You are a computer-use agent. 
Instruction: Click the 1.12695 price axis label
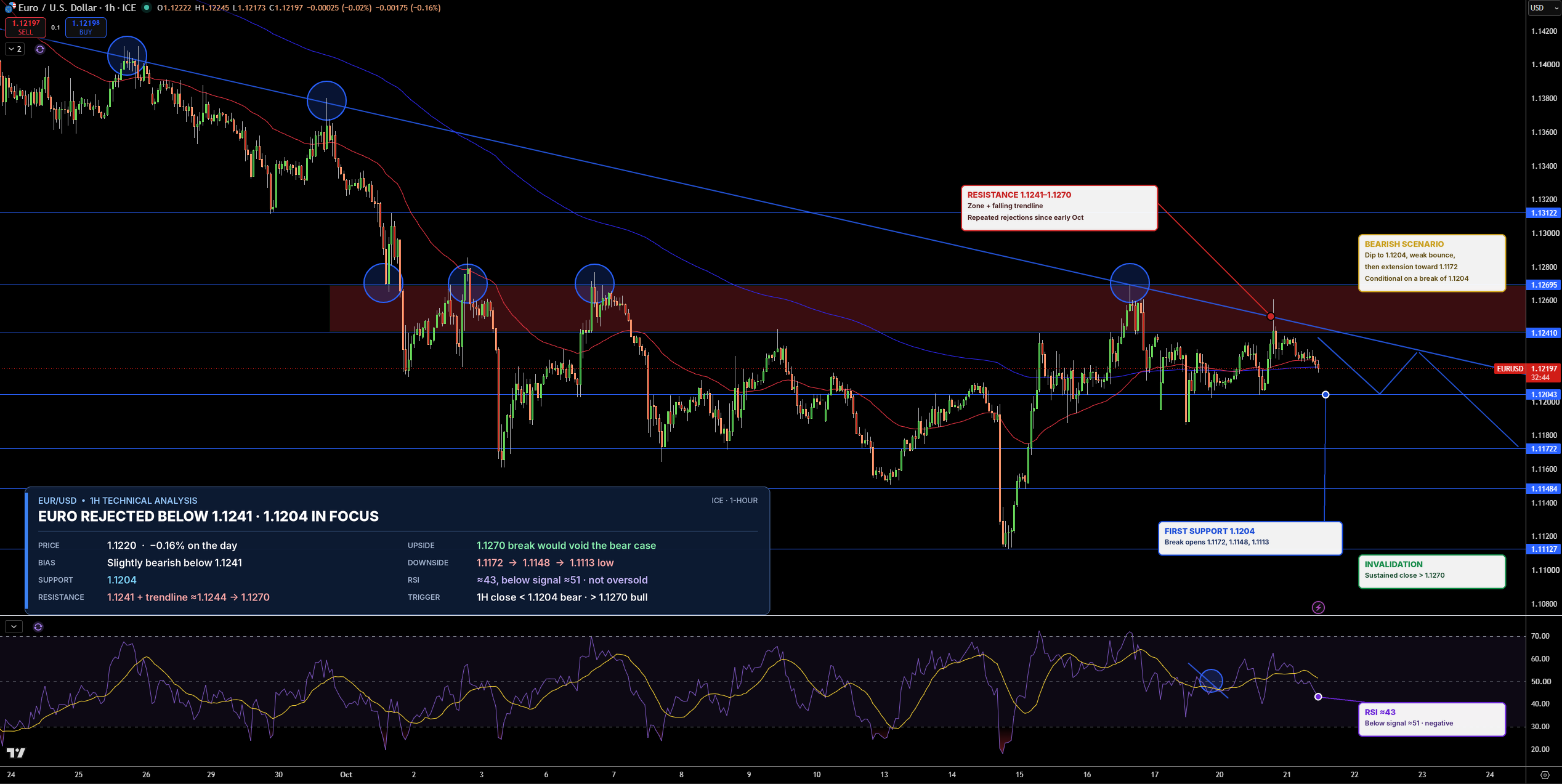click(1544, 285)
